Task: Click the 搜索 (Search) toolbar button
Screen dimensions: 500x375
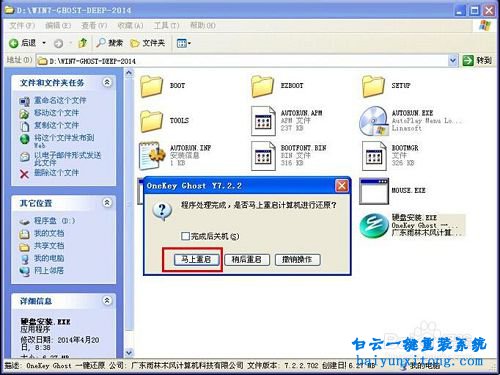Action: pos(110,43)
